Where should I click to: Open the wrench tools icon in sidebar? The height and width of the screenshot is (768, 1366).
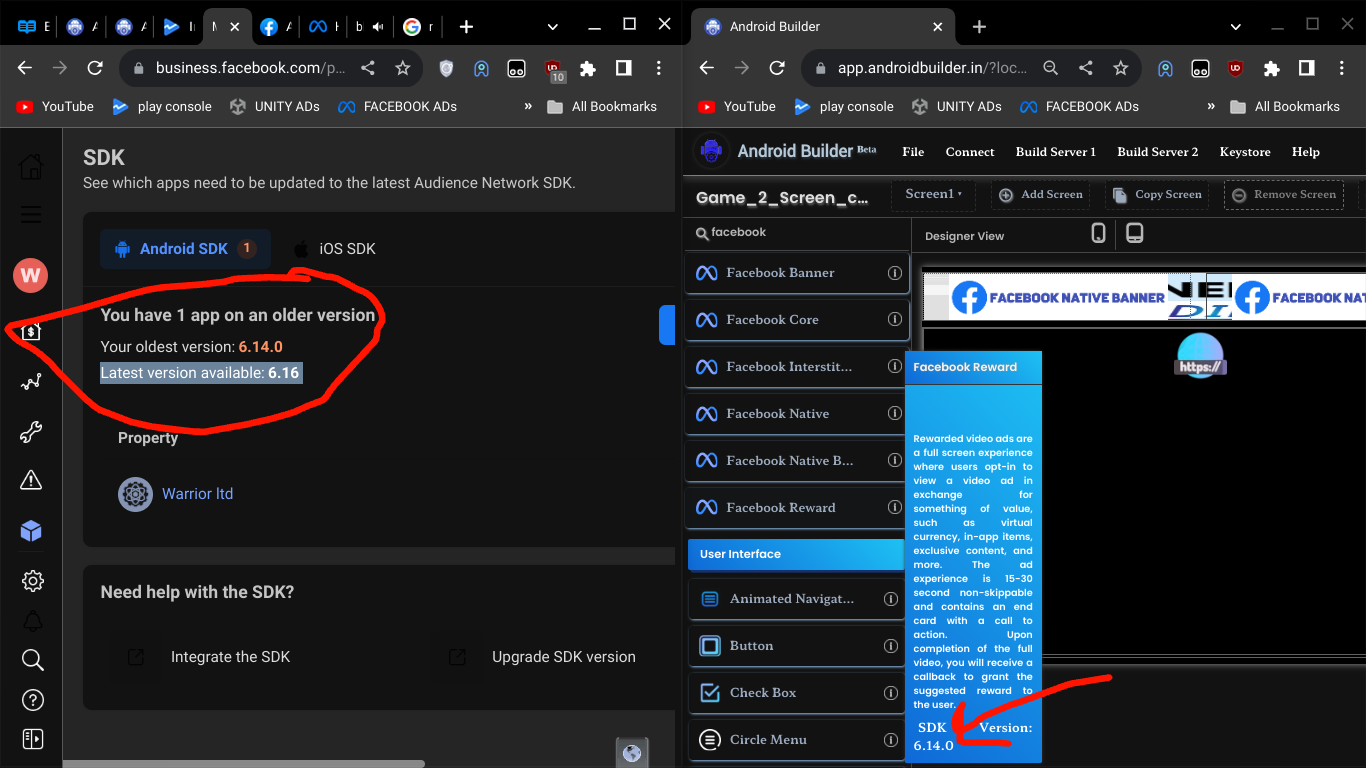click(x=31, y=432)
